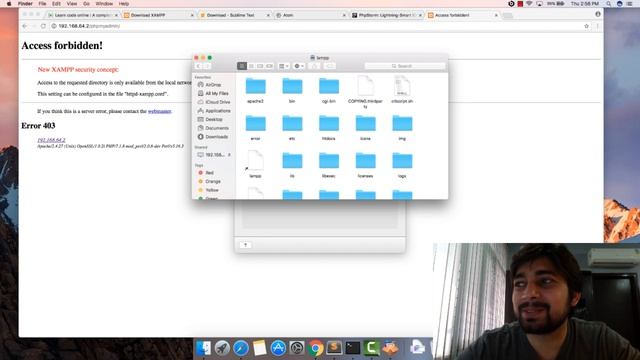Select the COPYING.thirdparty file
This screenshot has width=640, height=360.
click(x=365, y=86)
